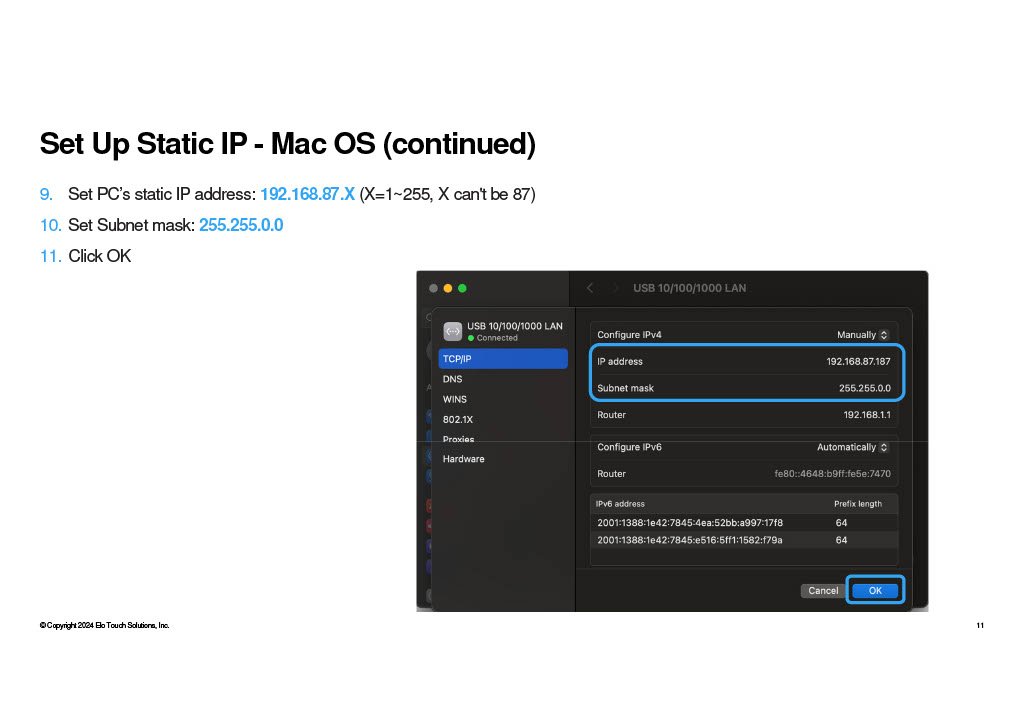1024x724 pixels.
Task: Click the IPv4 Router field 192.168.1.1
Action: pos(744,415)
